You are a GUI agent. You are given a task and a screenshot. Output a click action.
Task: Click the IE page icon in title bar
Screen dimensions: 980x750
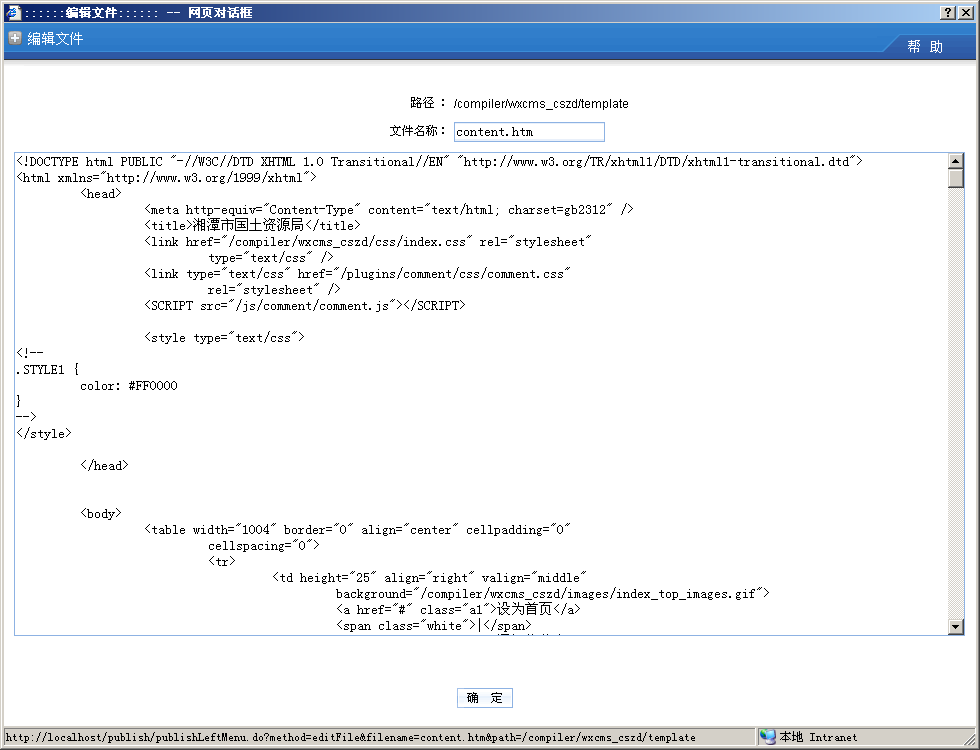tap(13, 12)
